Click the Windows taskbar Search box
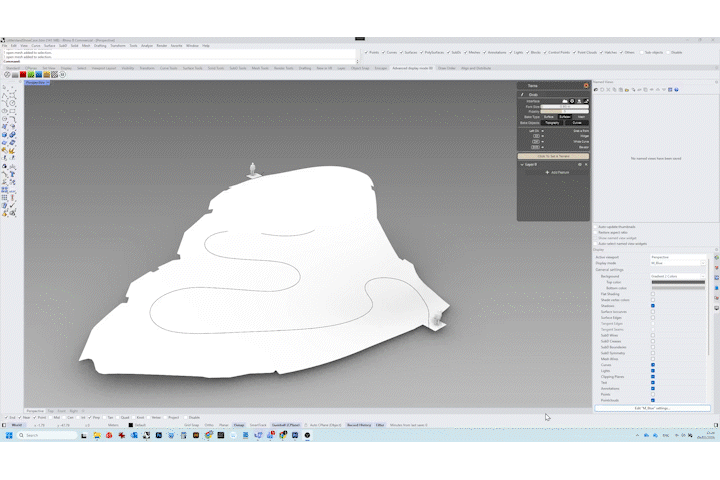This screenshot has width=720, height=480. coord(48,435)
